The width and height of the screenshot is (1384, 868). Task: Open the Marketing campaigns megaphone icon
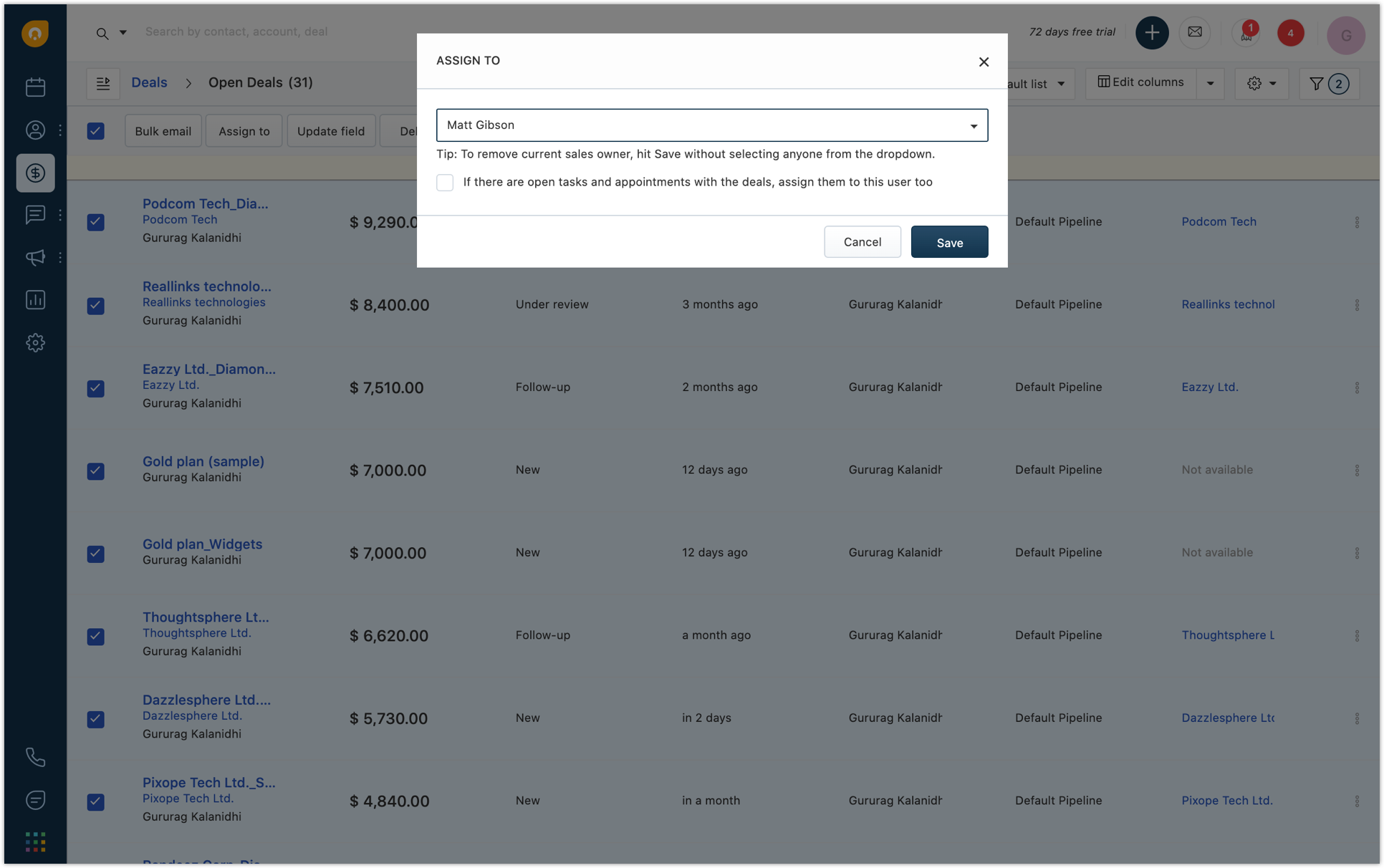click(x=35, y=257)
